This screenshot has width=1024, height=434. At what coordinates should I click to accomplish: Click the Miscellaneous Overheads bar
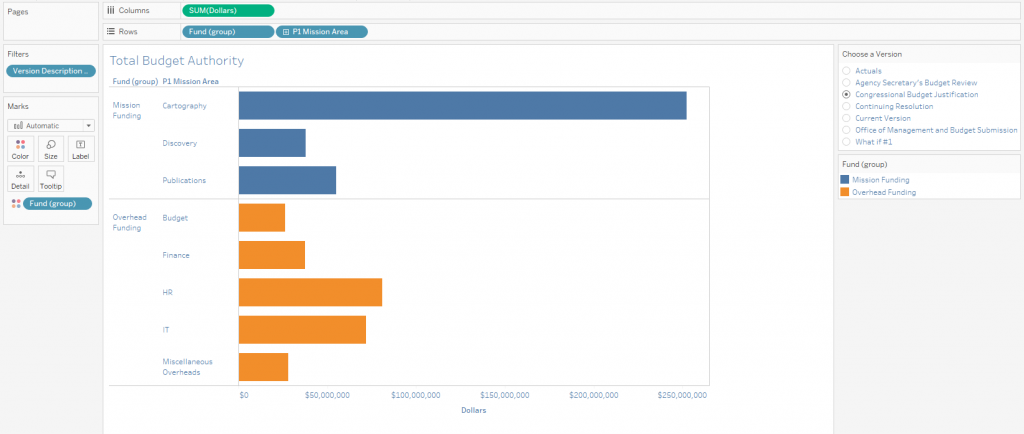click(x=263, y=367)
